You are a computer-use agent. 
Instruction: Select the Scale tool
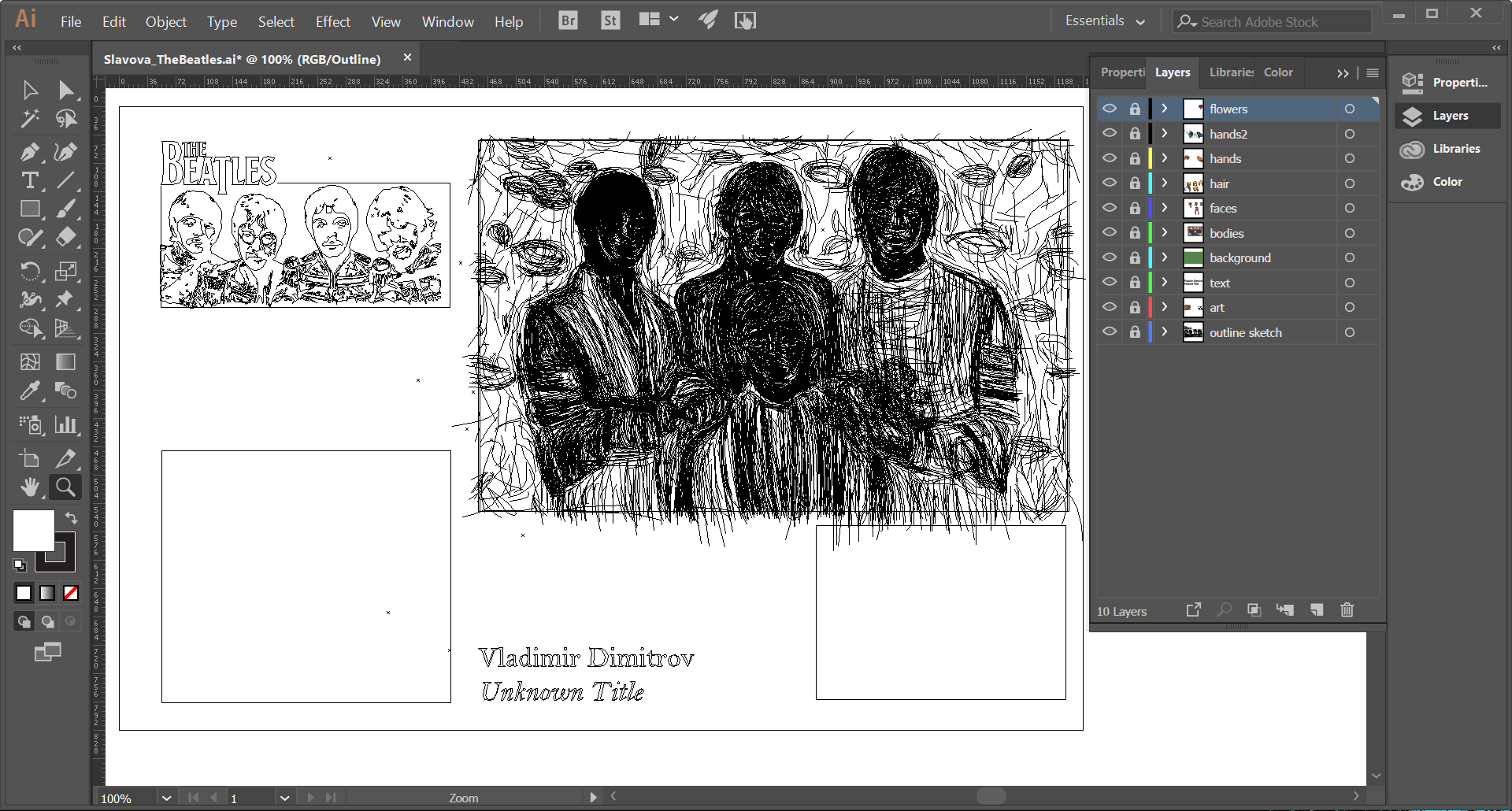pos(66,272)
